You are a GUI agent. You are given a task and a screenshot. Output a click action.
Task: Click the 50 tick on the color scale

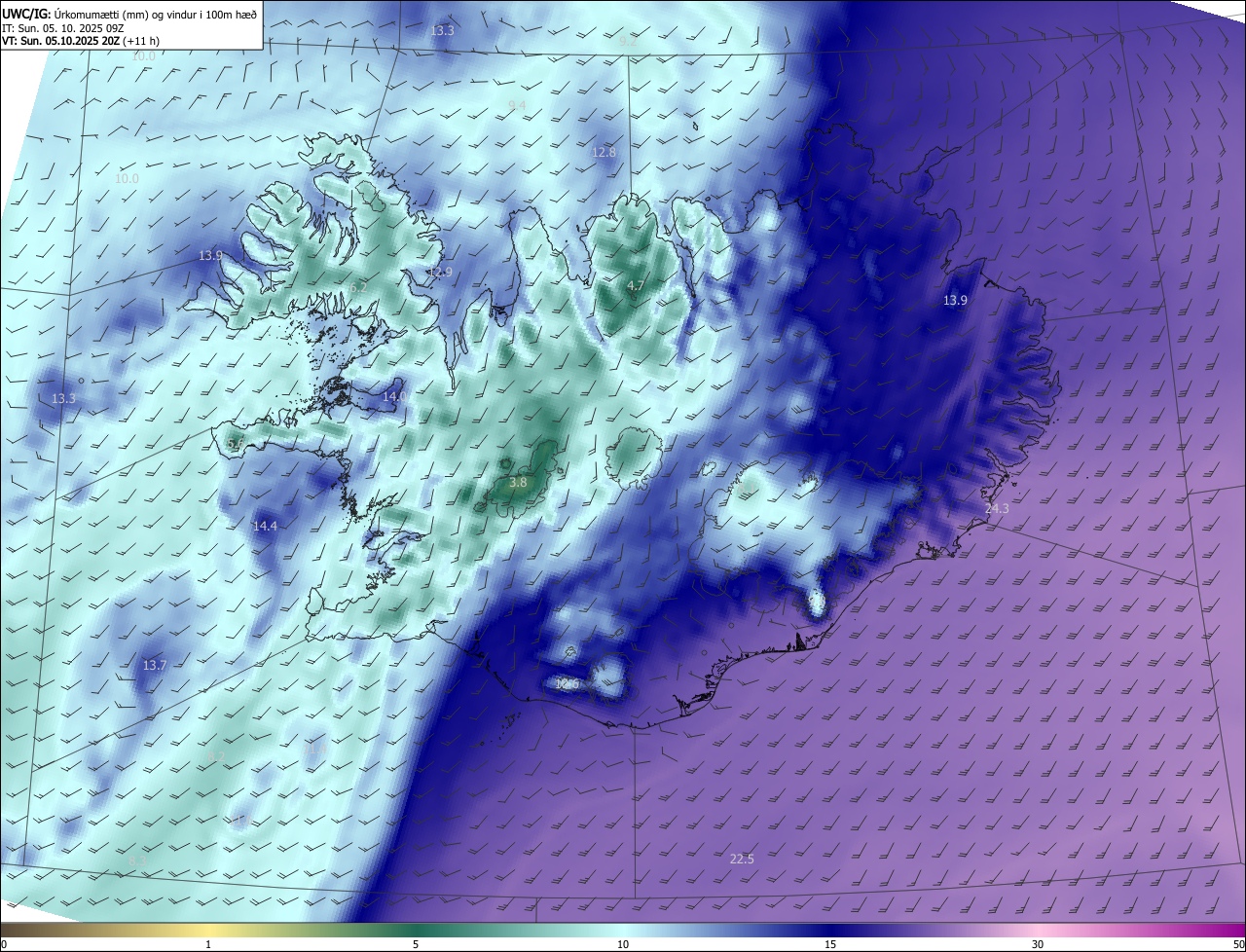[x=1238, y=944]
